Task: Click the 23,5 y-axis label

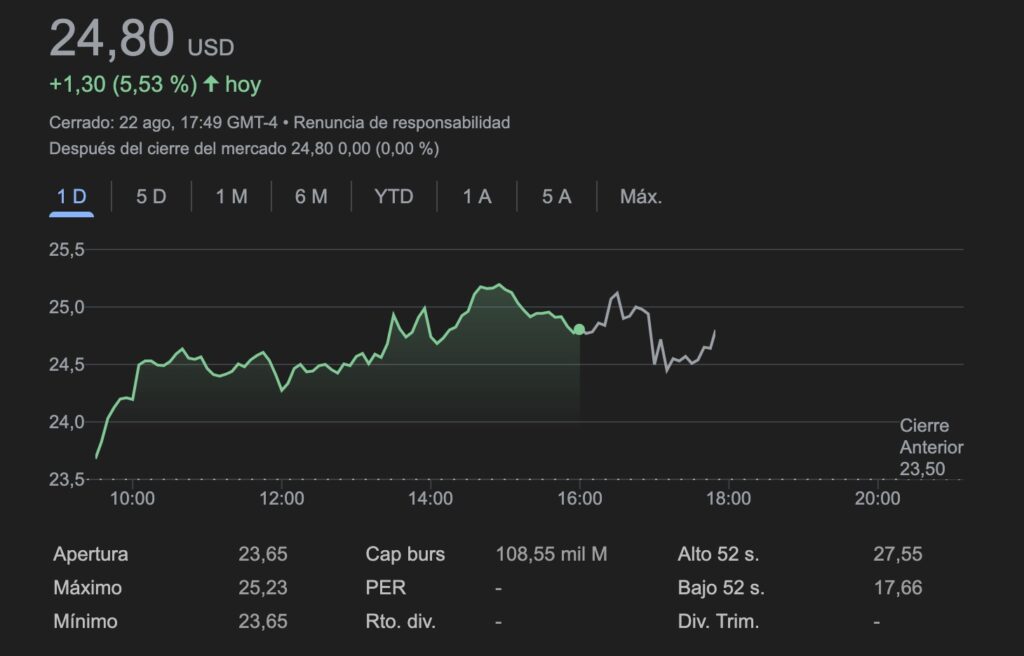Action: (x=67, y=480)
